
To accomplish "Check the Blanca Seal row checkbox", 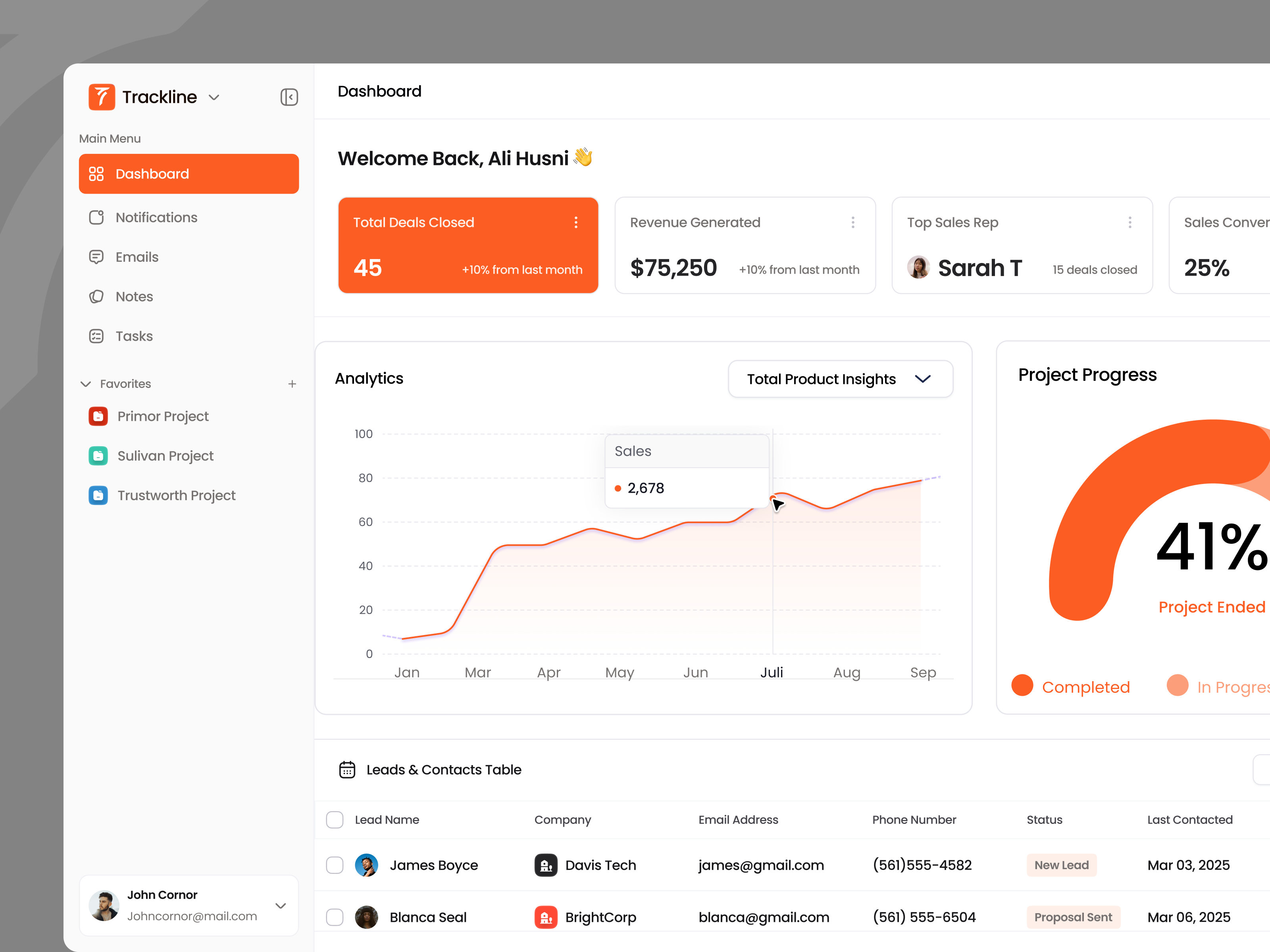I will pyautogui.click(x=335, y=917).
